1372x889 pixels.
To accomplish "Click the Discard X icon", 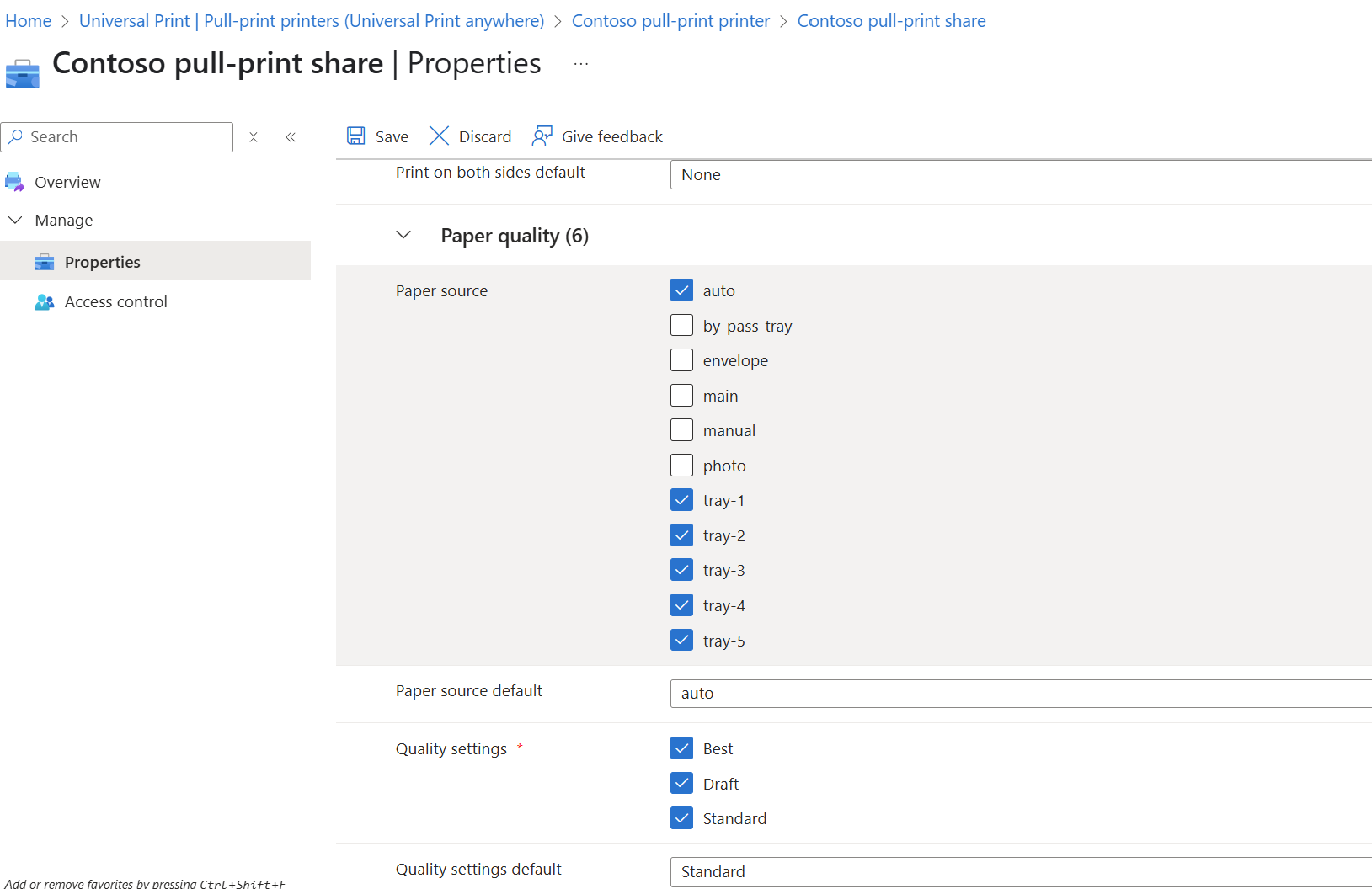I will [439, 136].
